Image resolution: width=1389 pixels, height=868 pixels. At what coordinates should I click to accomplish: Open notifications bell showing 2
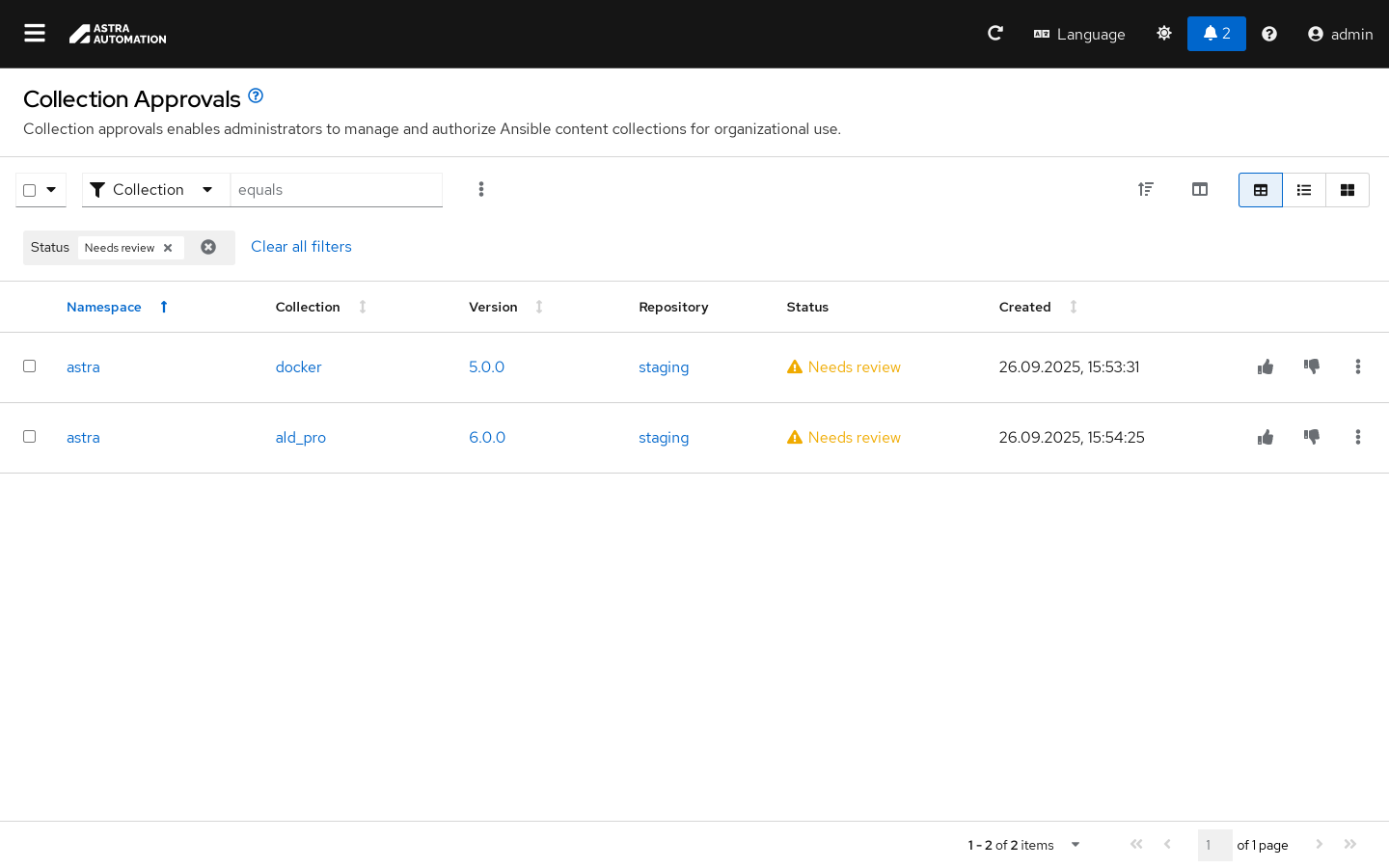coord(1215,34)
